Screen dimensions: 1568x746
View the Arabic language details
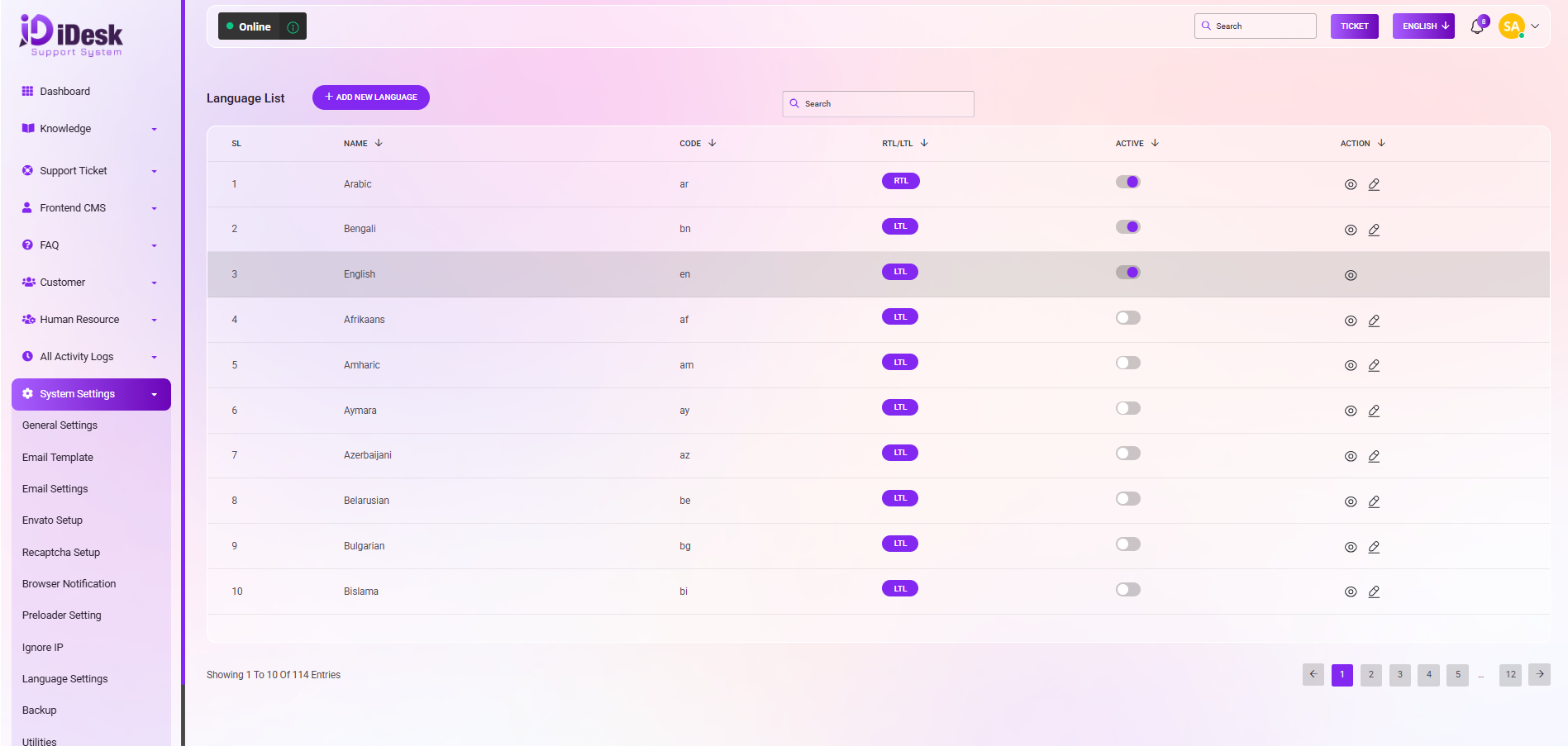pos(1351,184)
